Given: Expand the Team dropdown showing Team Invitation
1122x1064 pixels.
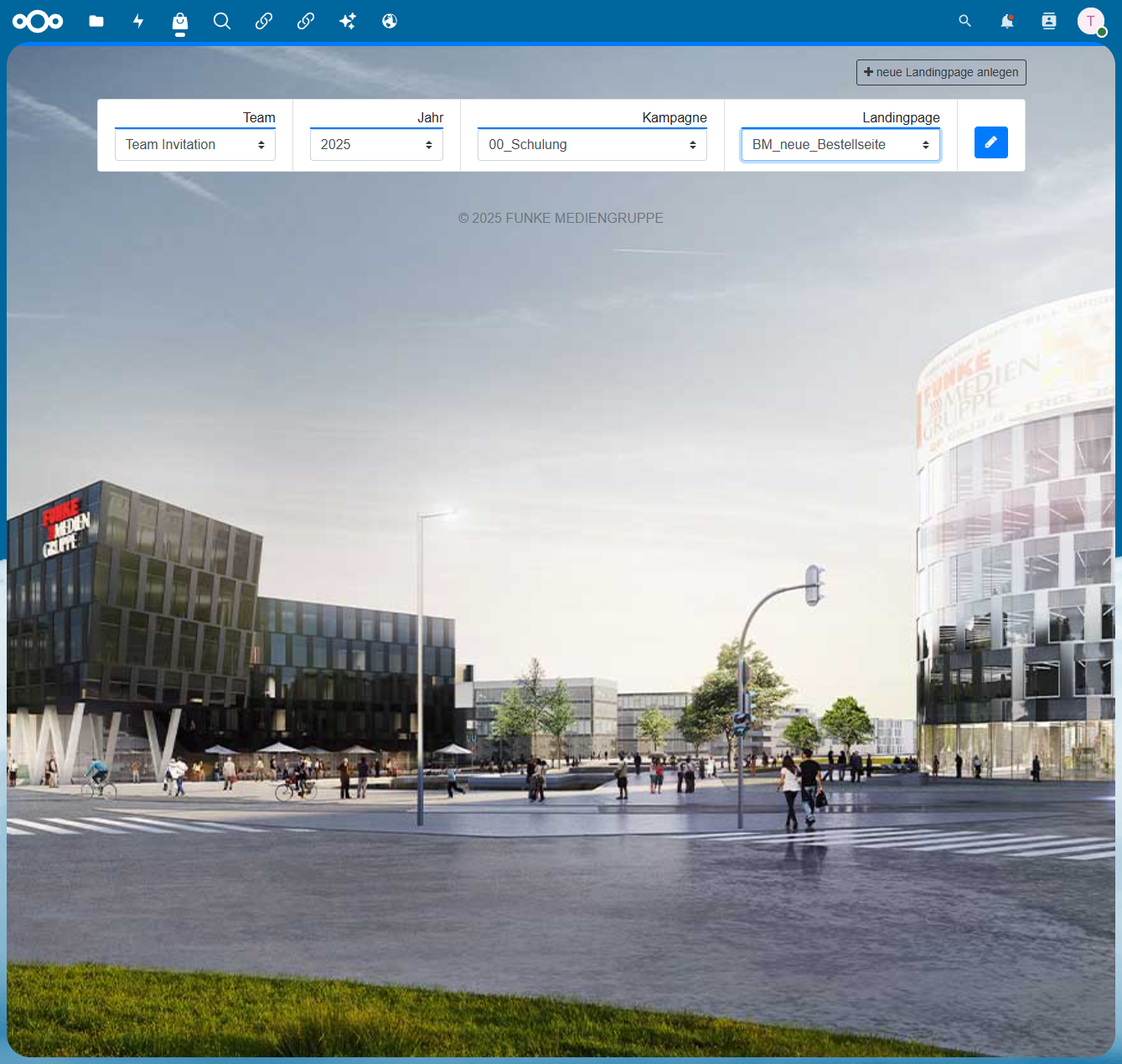Looking at the screenshot, I should pyautogui.click(x=195, y=145).
